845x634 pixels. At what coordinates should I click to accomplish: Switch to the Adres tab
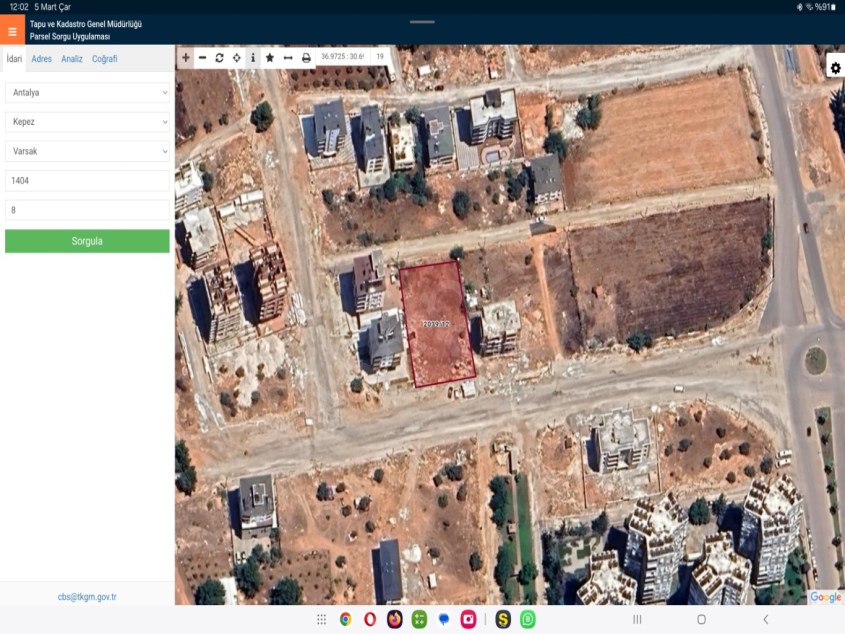[42, 59]
